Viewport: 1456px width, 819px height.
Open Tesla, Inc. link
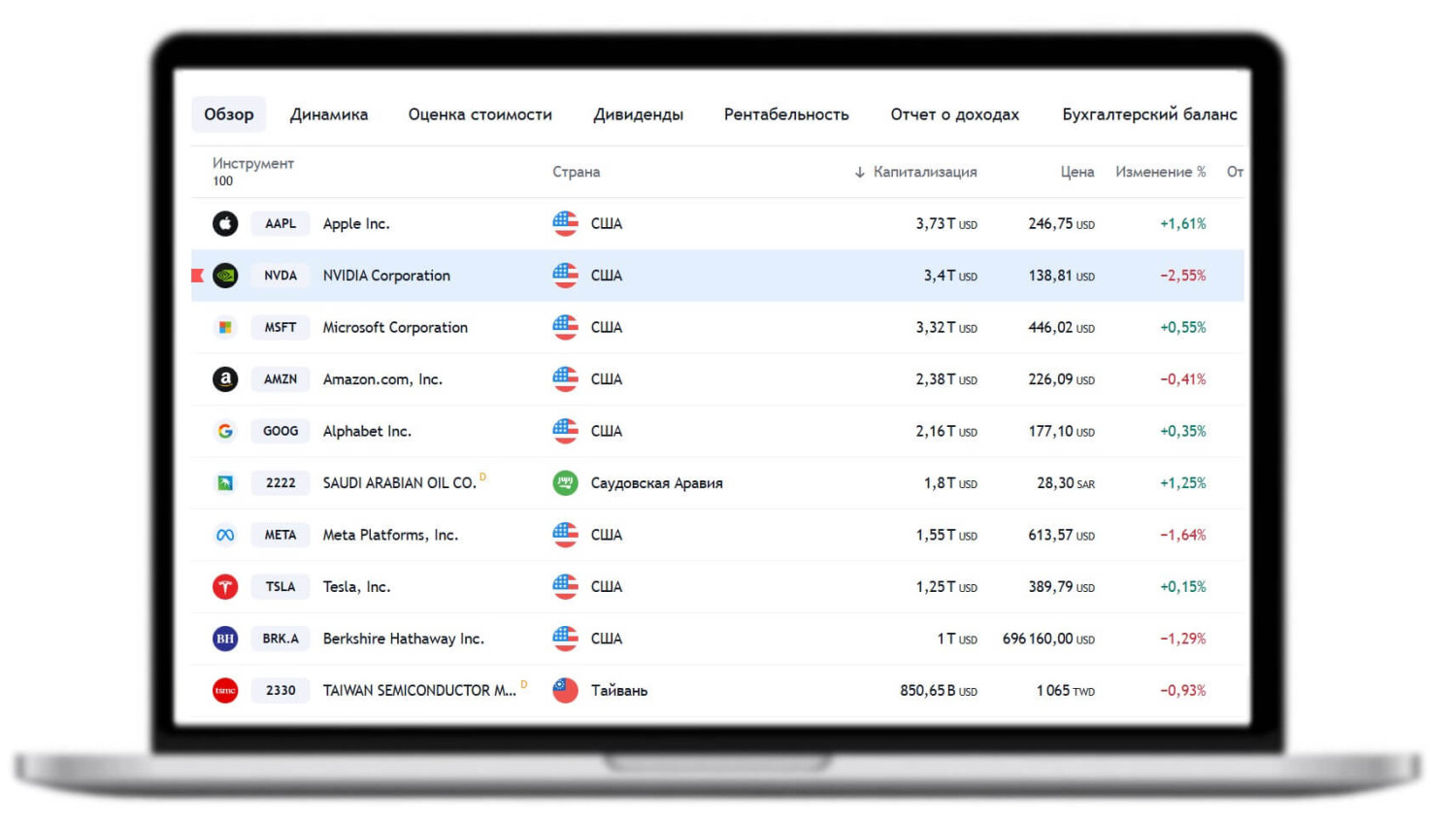[356, 587]
